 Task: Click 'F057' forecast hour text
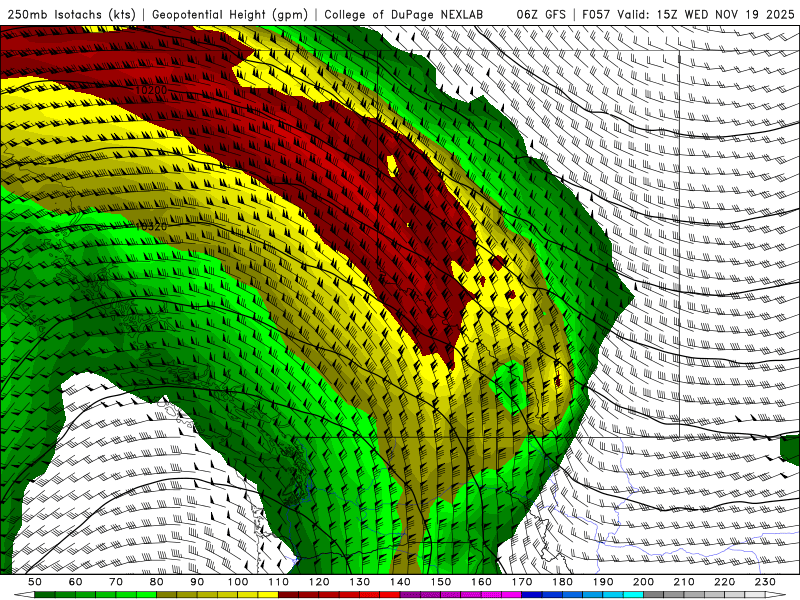596,14
